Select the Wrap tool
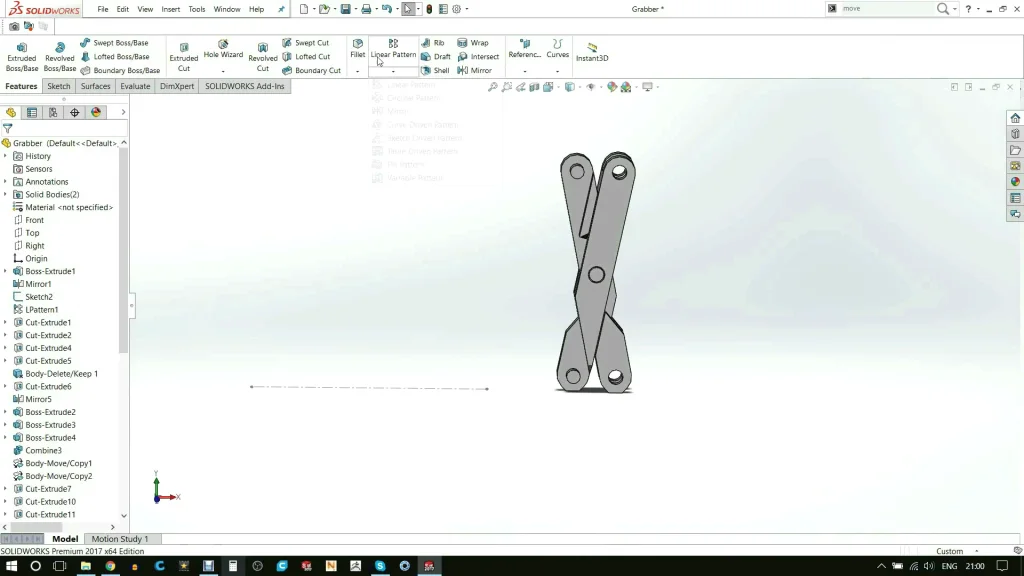This screenshot has height=576, width=1024. 473,42
